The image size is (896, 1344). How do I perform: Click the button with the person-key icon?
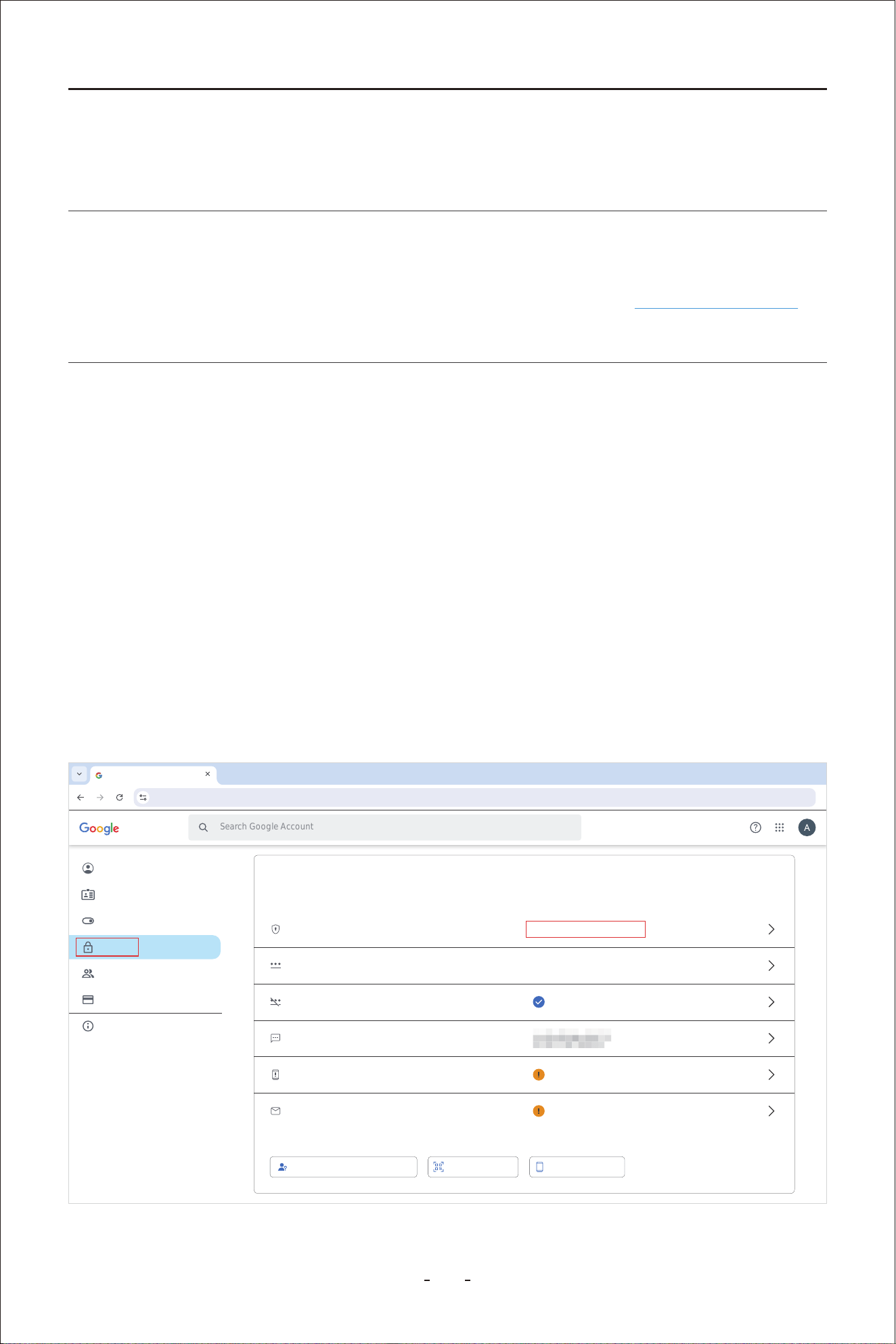[343, 1167]
